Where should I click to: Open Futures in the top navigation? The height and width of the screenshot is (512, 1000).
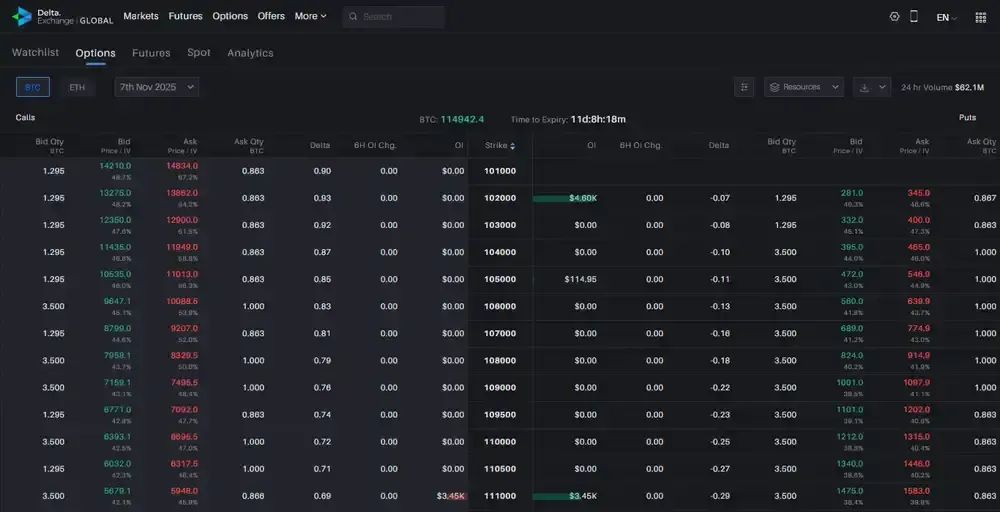click(186, 16)
